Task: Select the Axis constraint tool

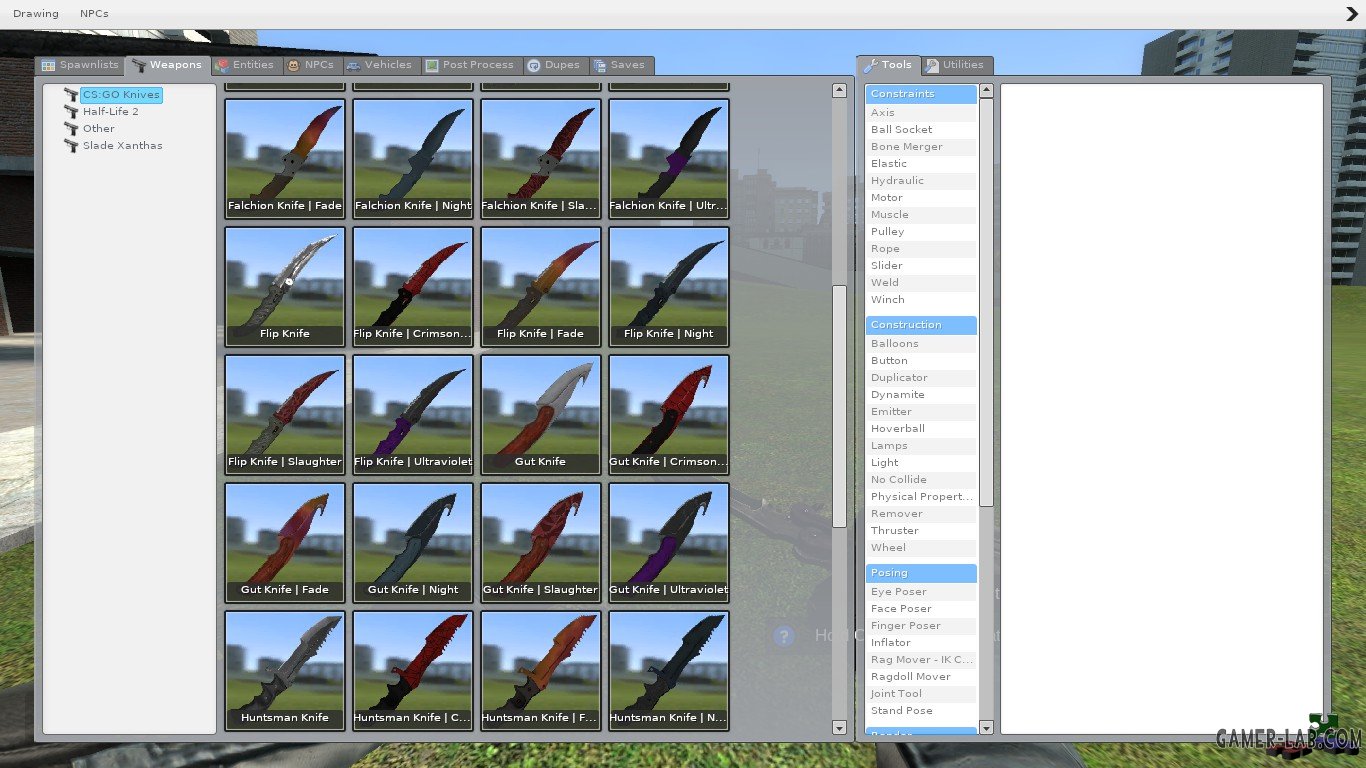Action: tap(921, 113)
